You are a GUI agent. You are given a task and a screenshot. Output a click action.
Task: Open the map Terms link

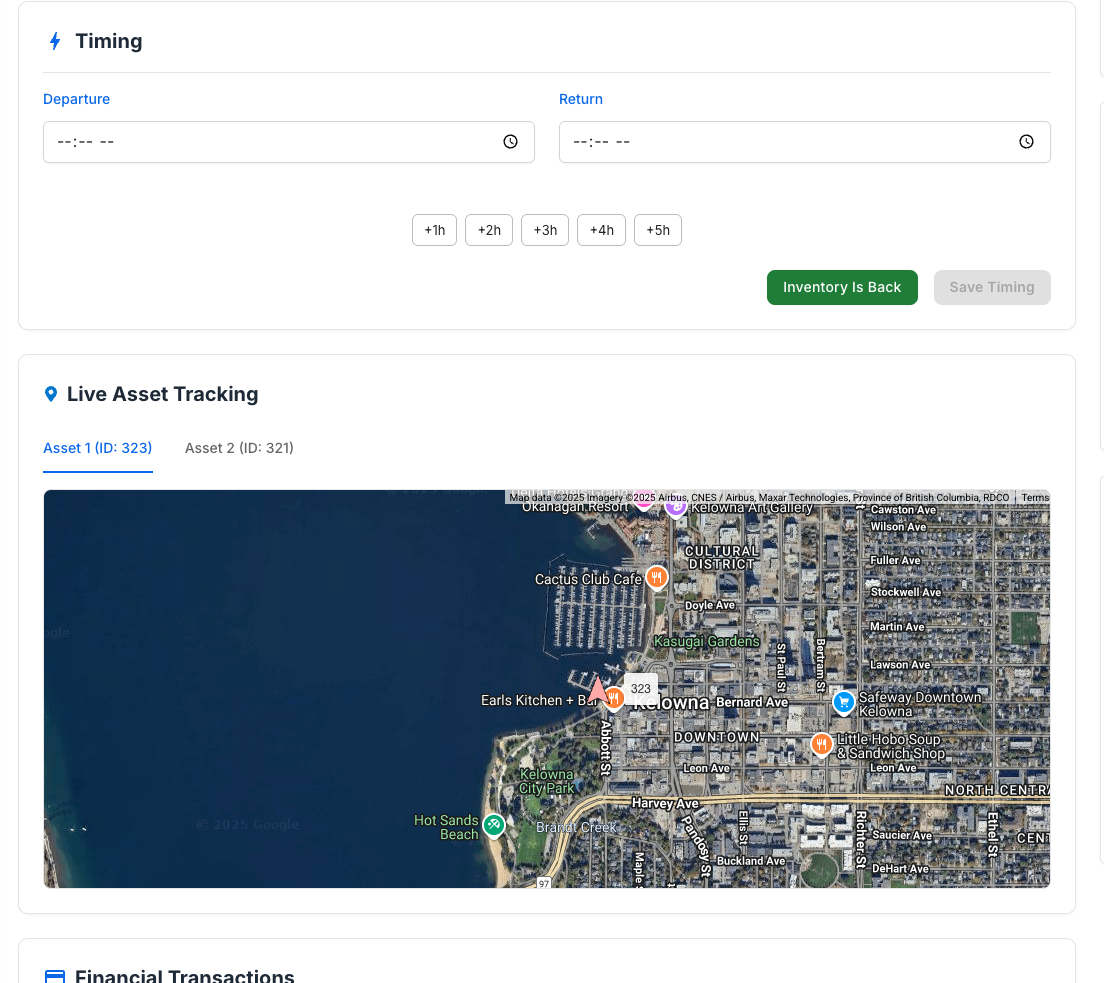[x=1035, y=497]
